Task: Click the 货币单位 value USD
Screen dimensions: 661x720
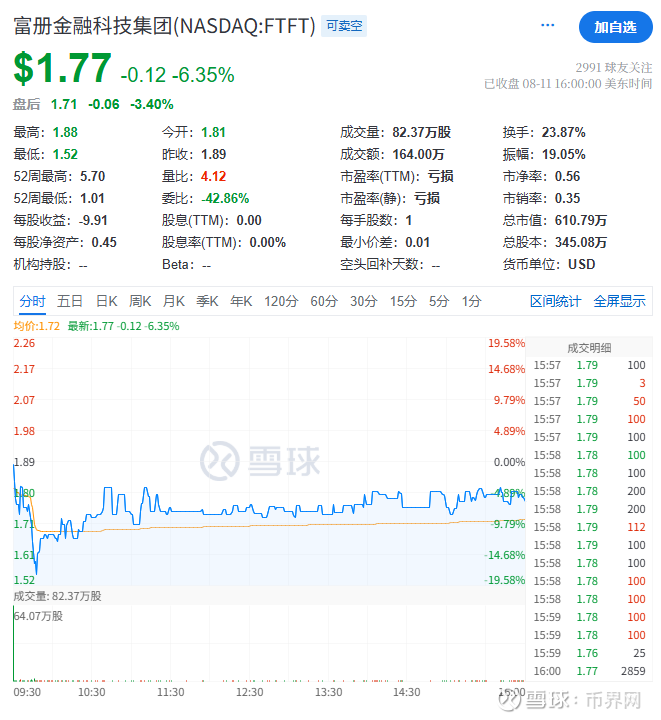Action: [582, 264]
